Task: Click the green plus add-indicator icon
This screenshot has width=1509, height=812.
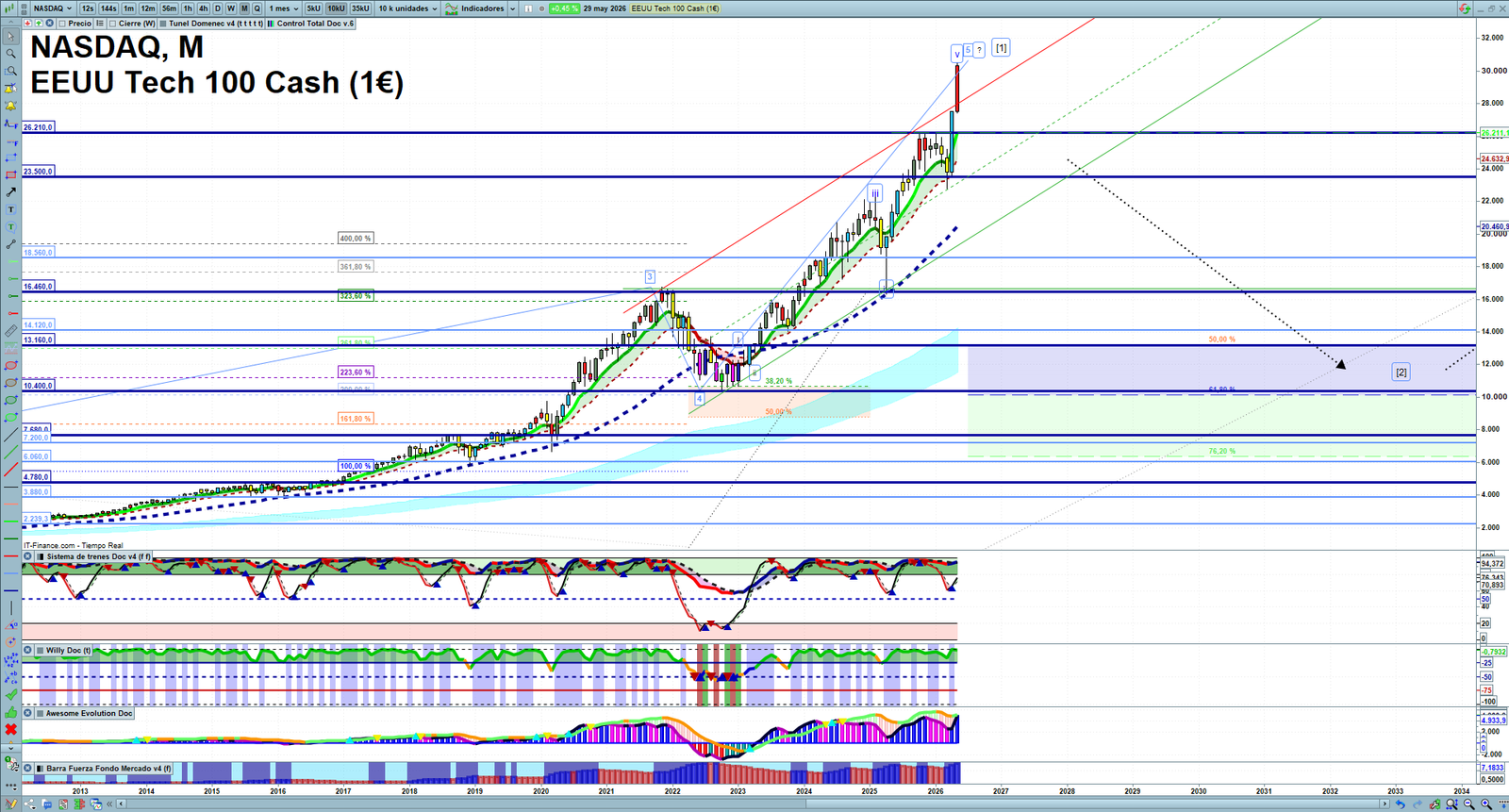Action: pyautogui.click(x=39, y=24)
